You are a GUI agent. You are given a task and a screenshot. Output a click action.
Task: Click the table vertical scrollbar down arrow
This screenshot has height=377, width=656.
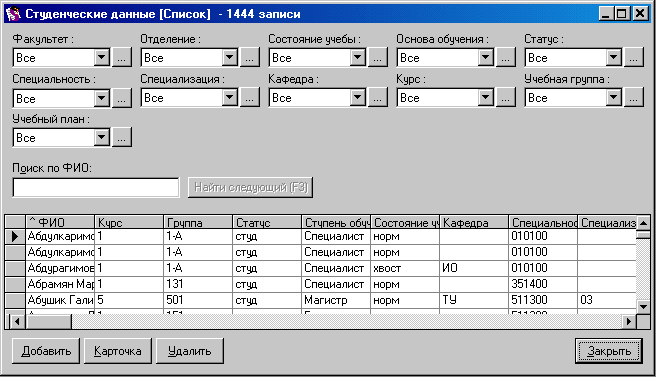pos(643,307)
